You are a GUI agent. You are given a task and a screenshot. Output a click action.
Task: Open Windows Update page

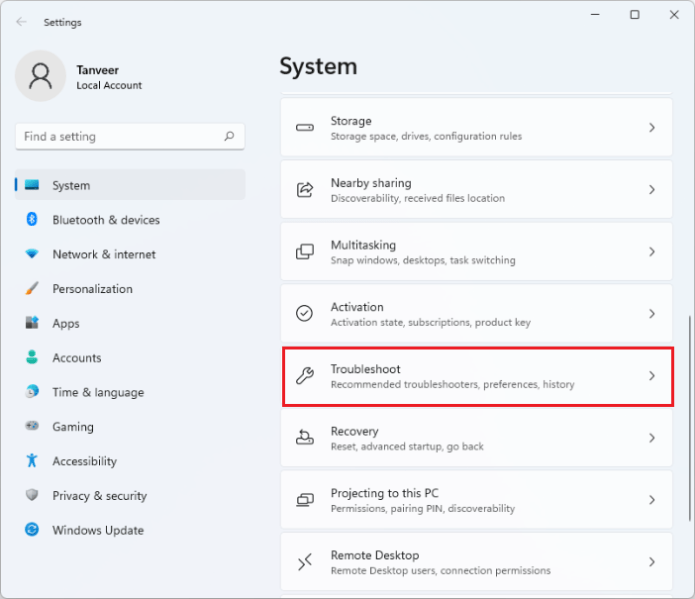(x=130, y=530)
